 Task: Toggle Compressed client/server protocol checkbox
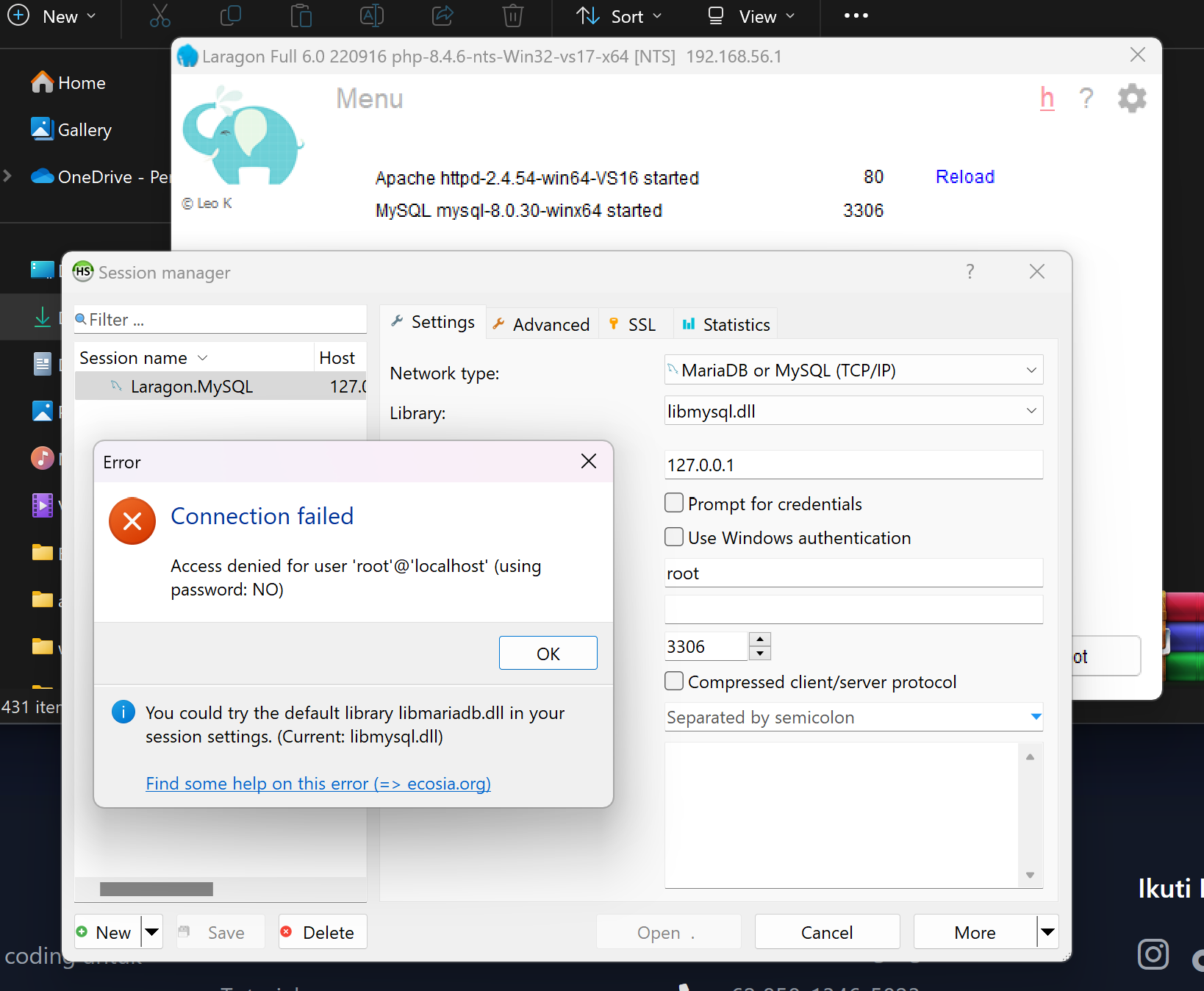click(x=674, y=681)
